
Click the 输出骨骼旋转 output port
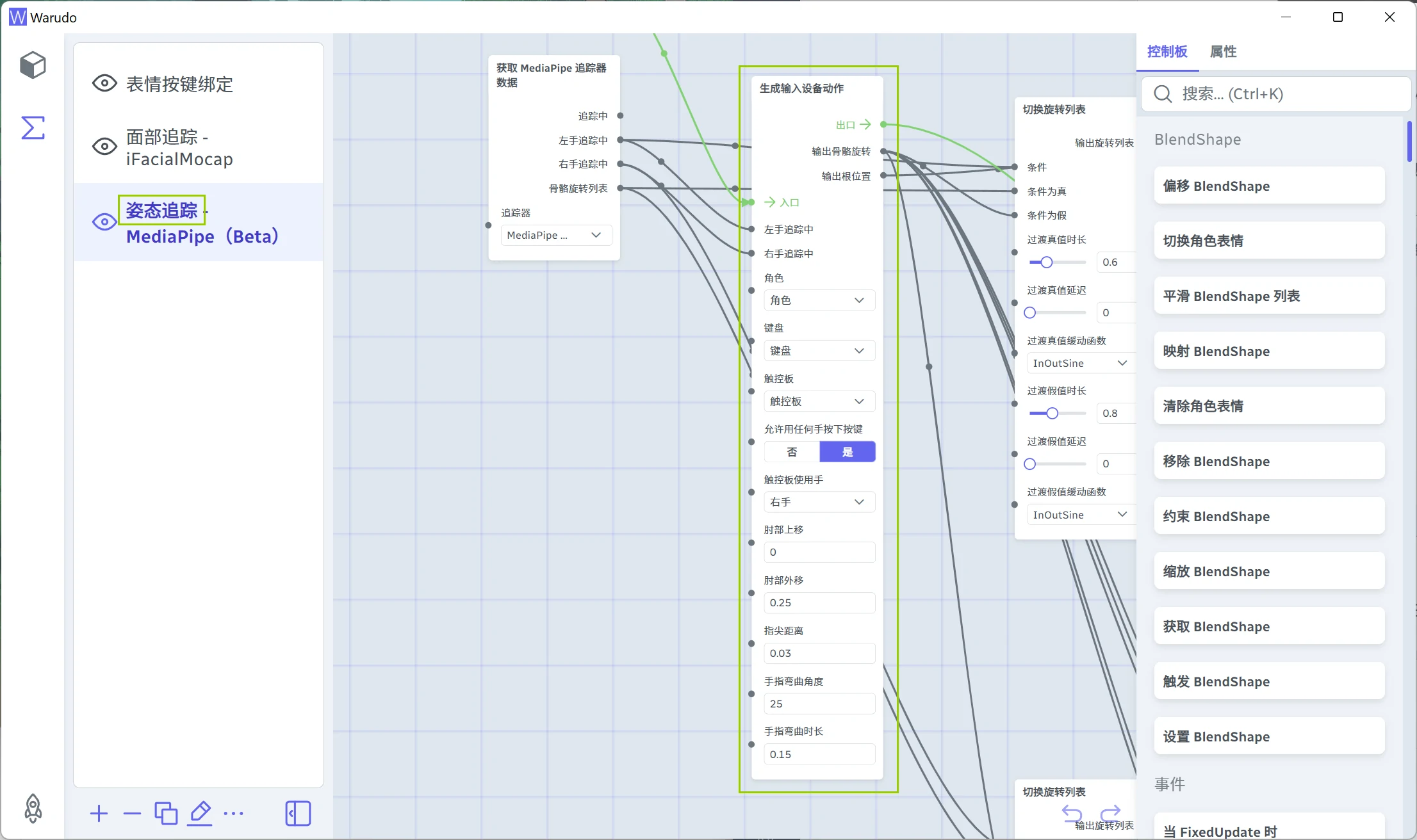tap(883, 151)
